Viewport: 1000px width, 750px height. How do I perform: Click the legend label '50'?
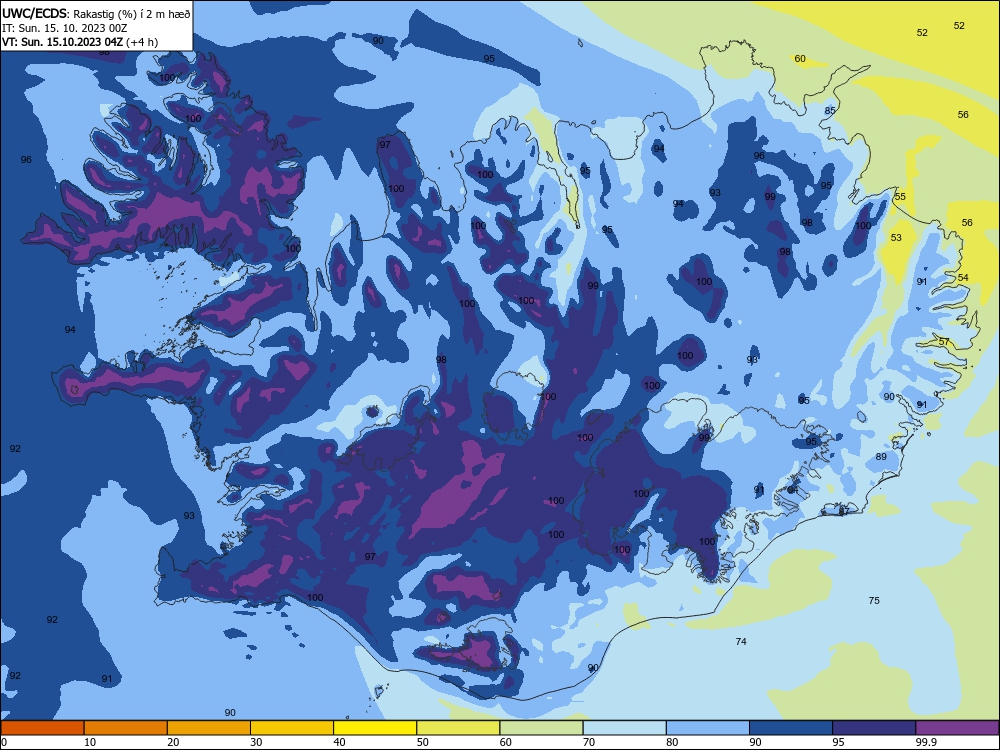[x=422, y=742]
